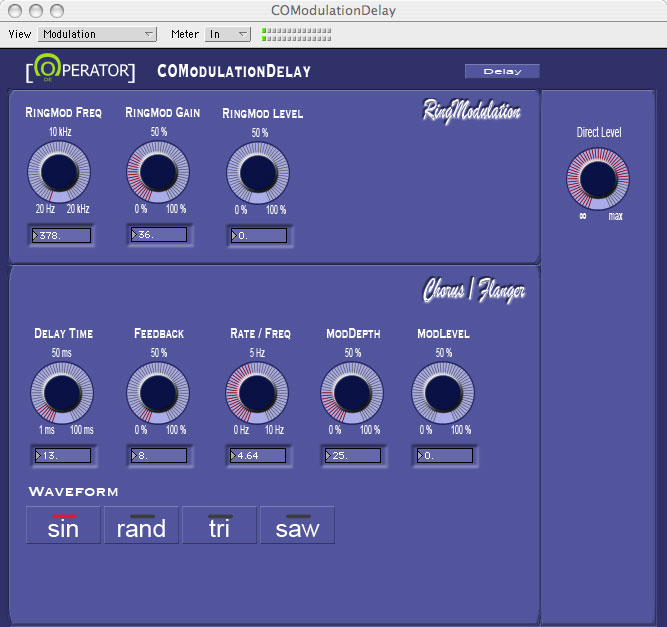Click the Direct Level knob
This screenshot has height=627, width=667.
598,179
